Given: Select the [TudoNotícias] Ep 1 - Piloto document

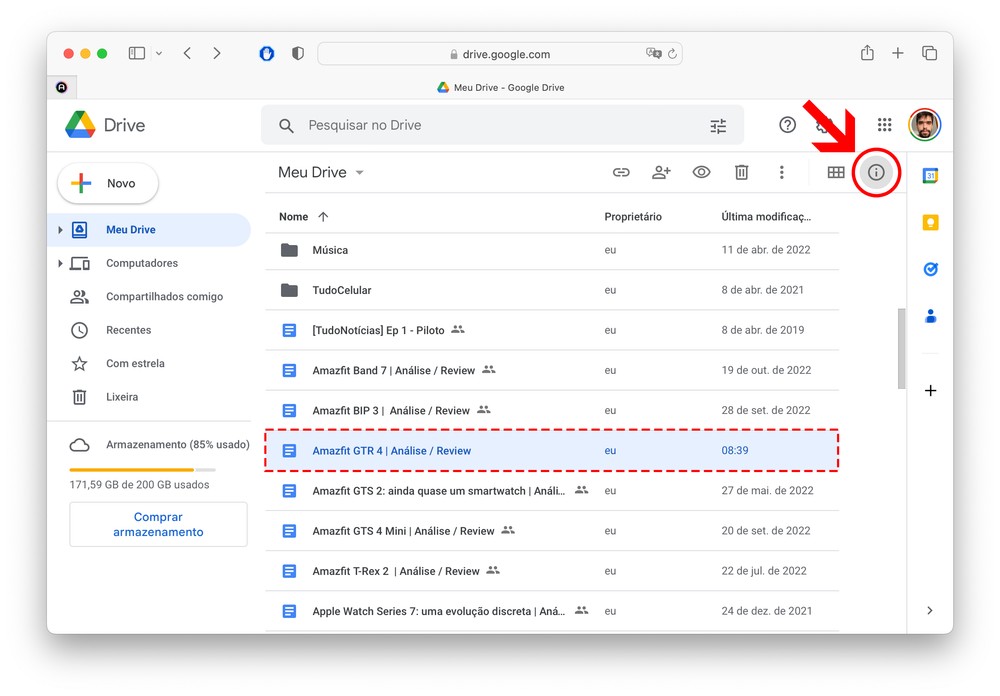Looking at the screenshot, I should [552, 330].
